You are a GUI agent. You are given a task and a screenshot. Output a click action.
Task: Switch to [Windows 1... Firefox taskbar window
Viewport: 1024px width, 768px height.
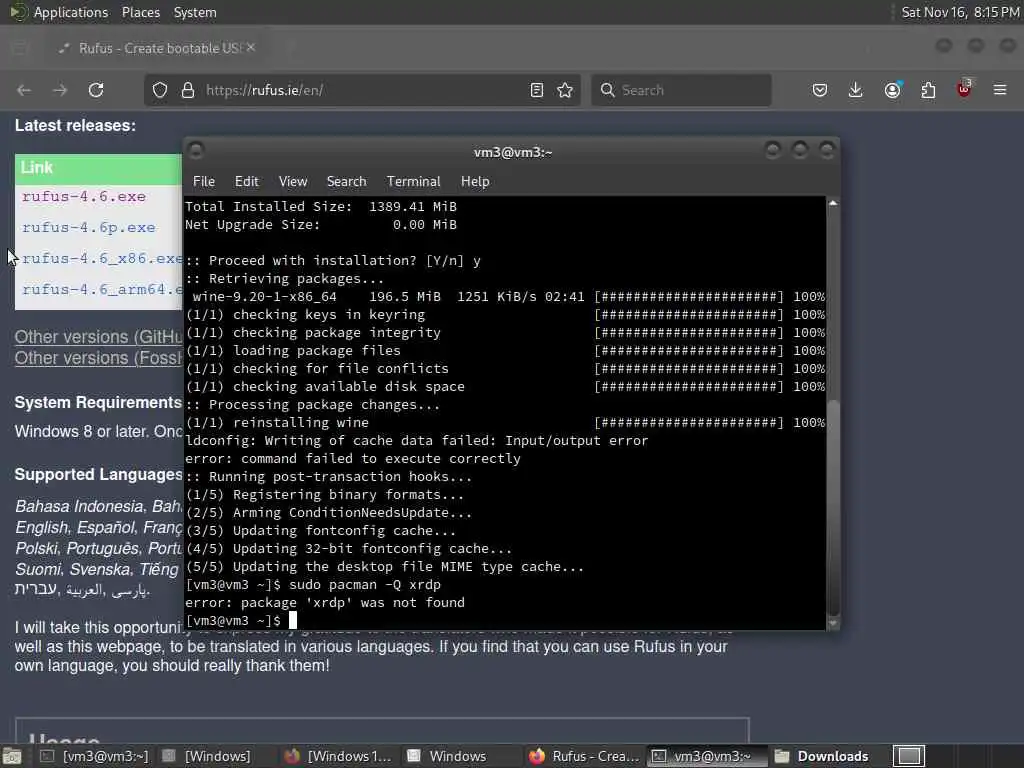coord(338,756)
